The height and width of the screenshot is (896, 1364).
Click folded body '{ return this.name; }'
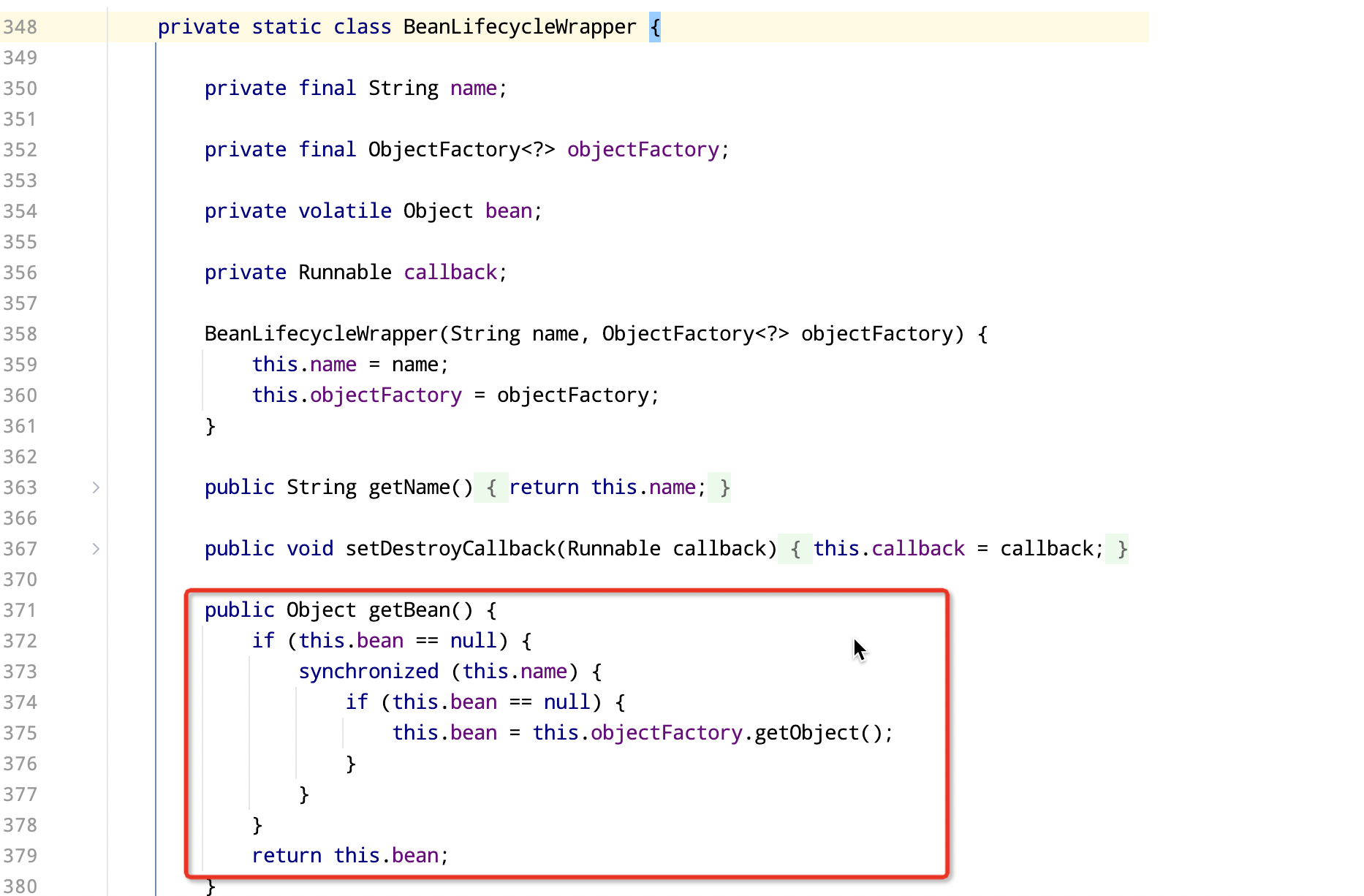click(x=602, y=487)
